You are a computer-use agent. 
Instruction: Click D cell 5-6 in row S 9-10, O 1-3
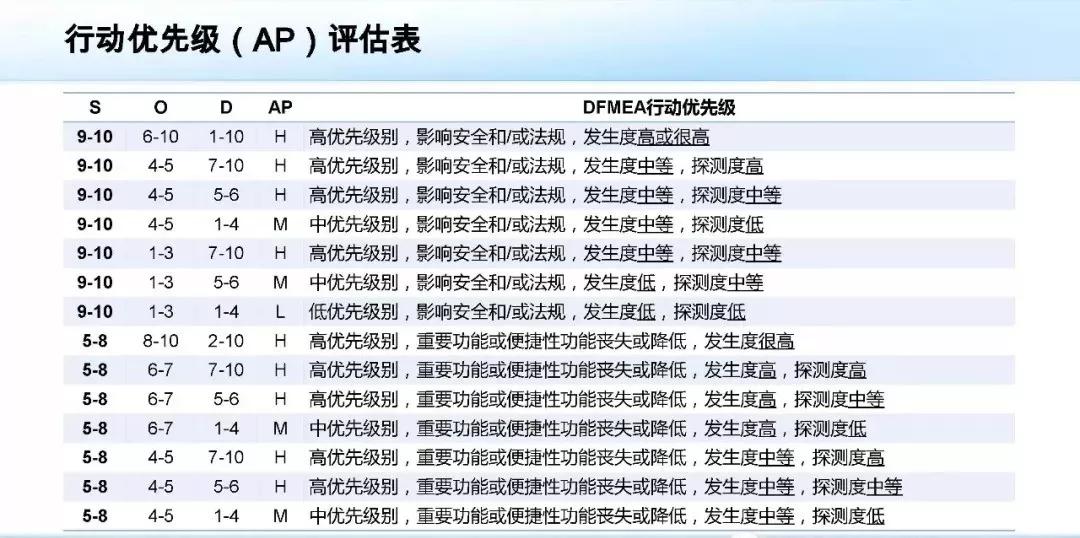coord(226,282)
